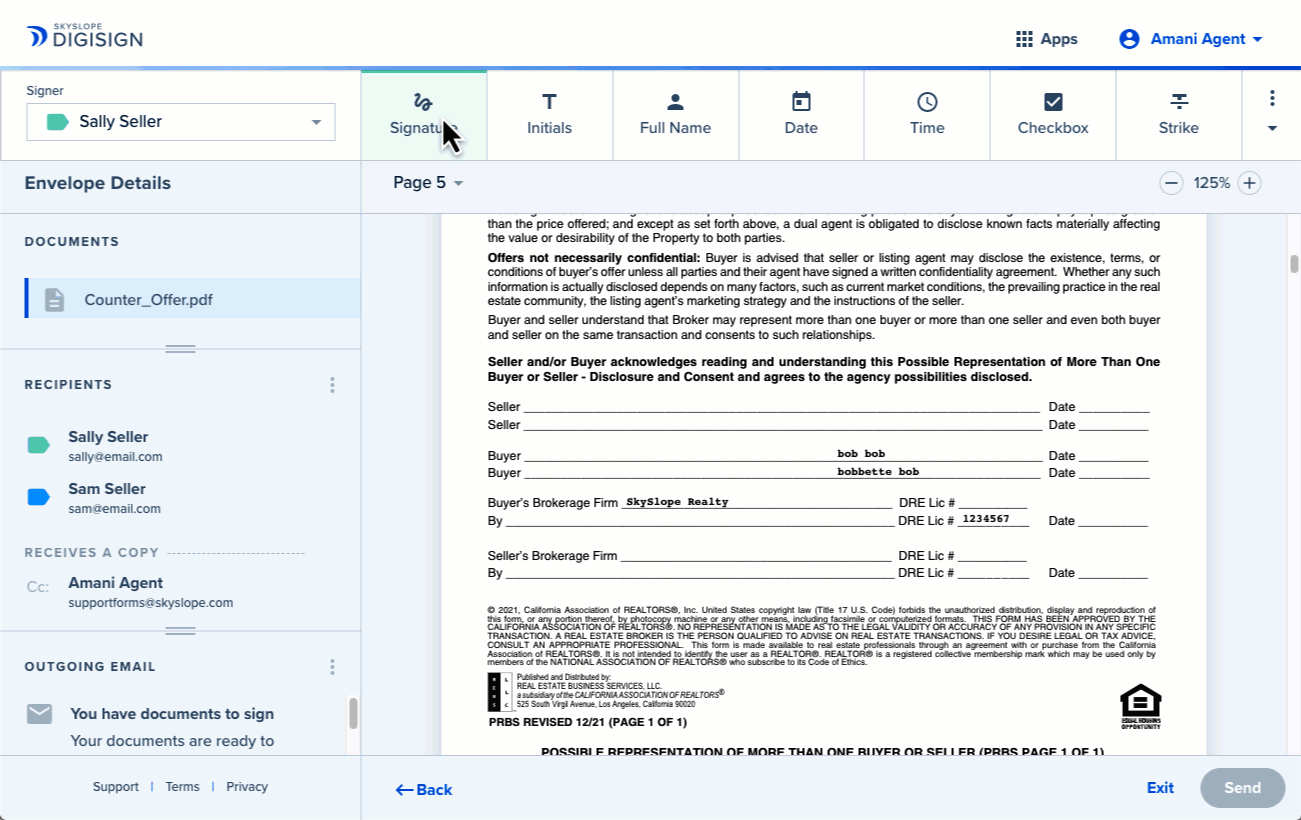Open the toolbar three-dot menu

coord(1272,98)
